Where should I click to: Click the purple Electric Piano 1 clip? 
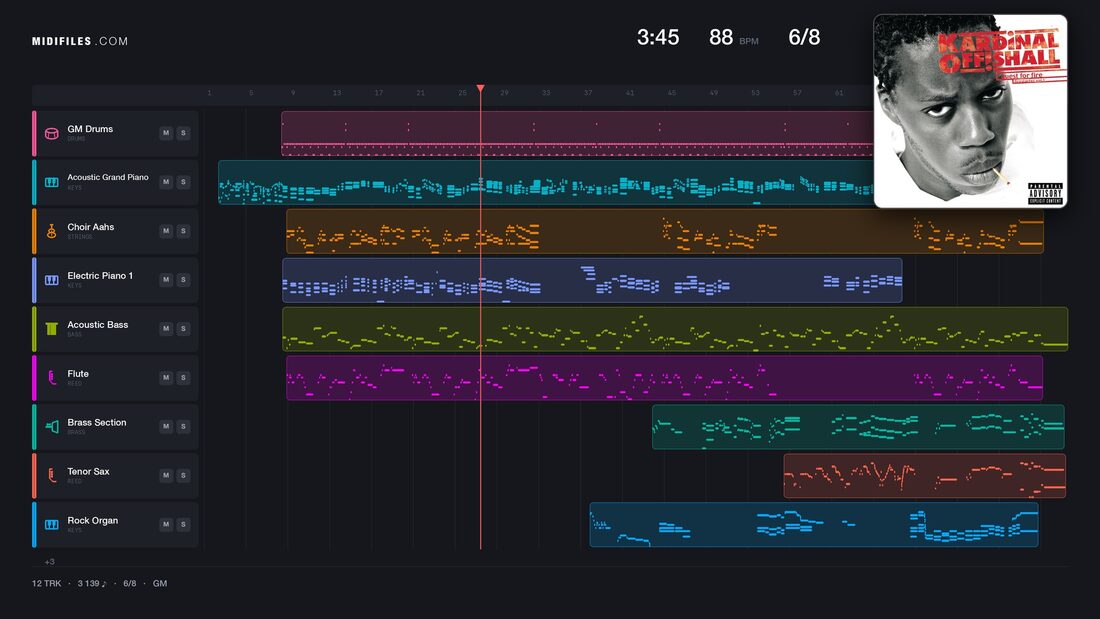(592, 280)
